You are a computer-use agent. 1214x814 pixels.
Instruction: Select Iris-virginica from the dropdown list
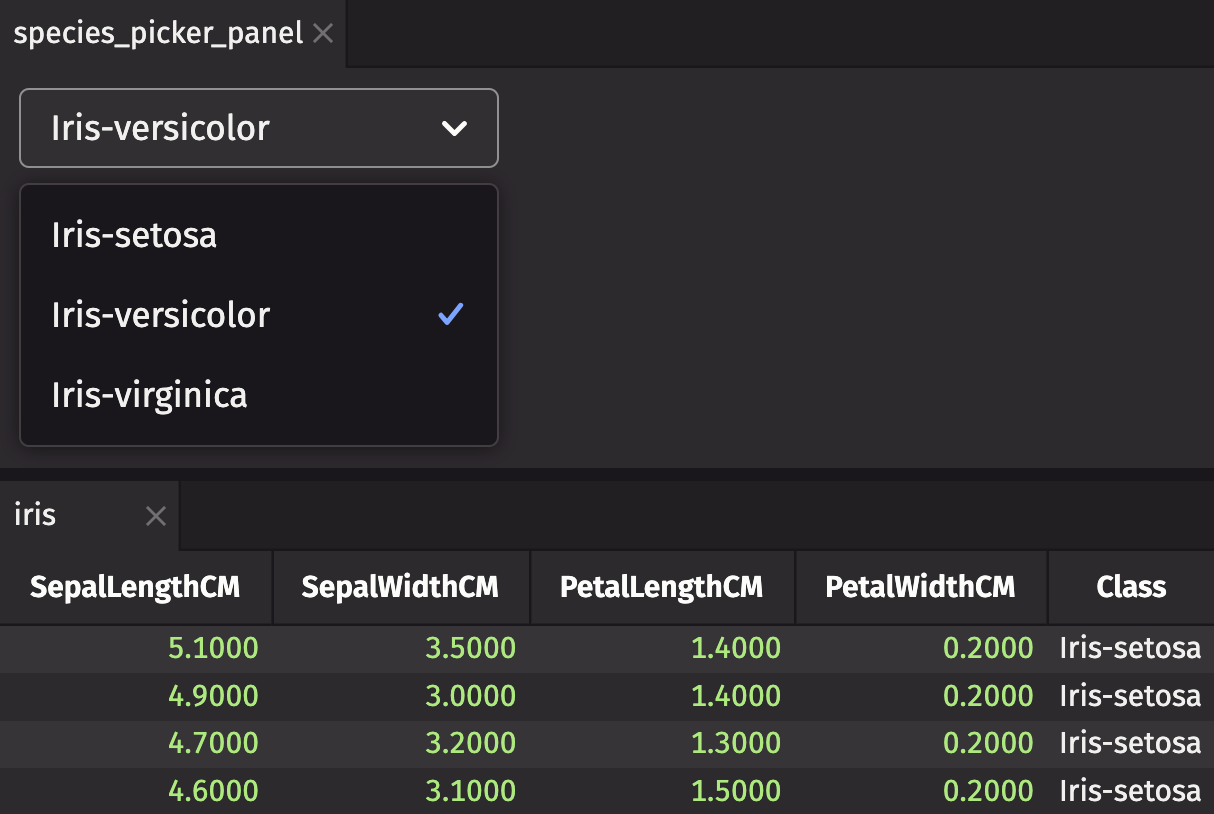tap(148, 394)
